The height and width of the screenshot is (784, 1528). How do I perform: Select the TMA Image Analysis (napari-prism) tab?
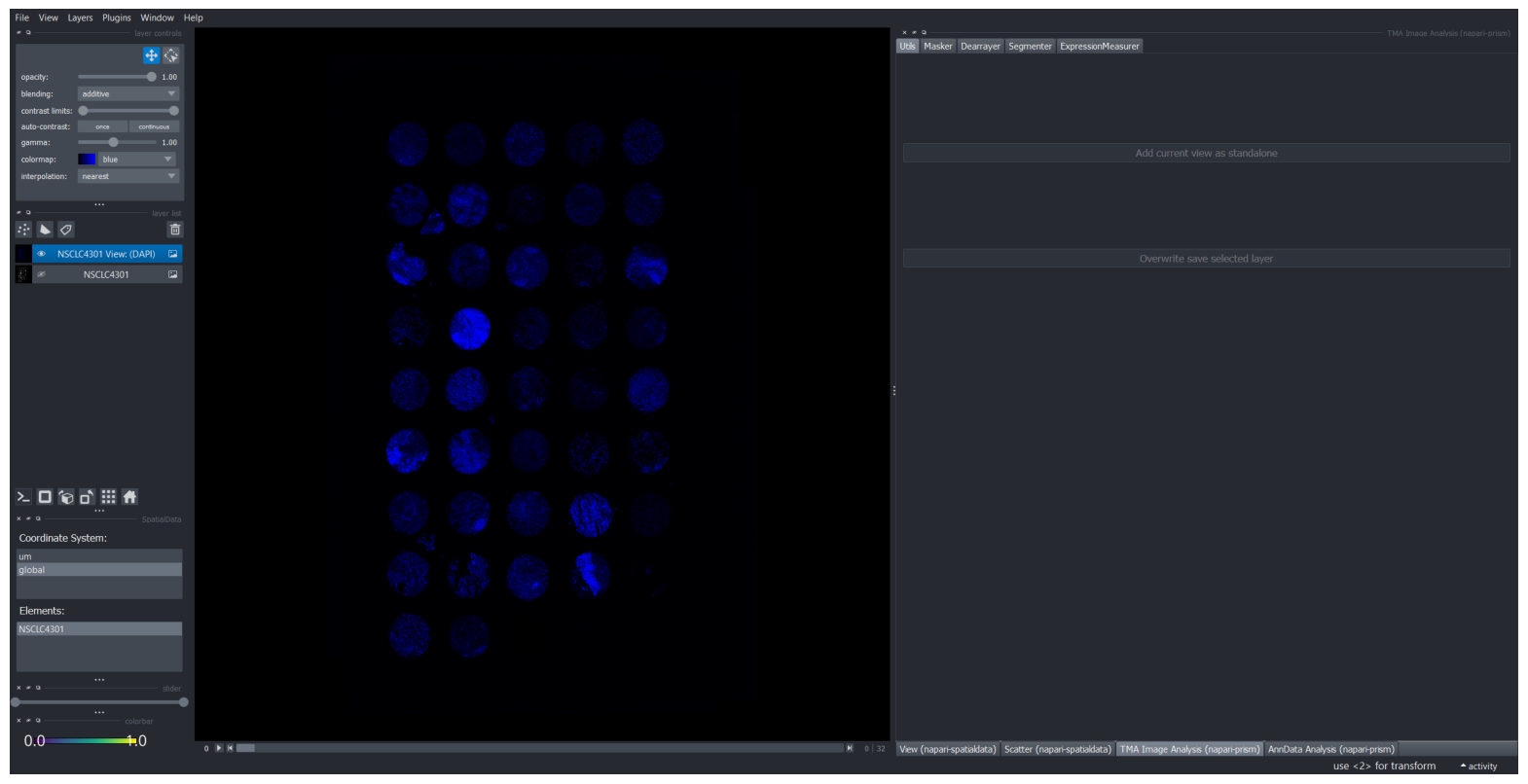coord(1189,749)
